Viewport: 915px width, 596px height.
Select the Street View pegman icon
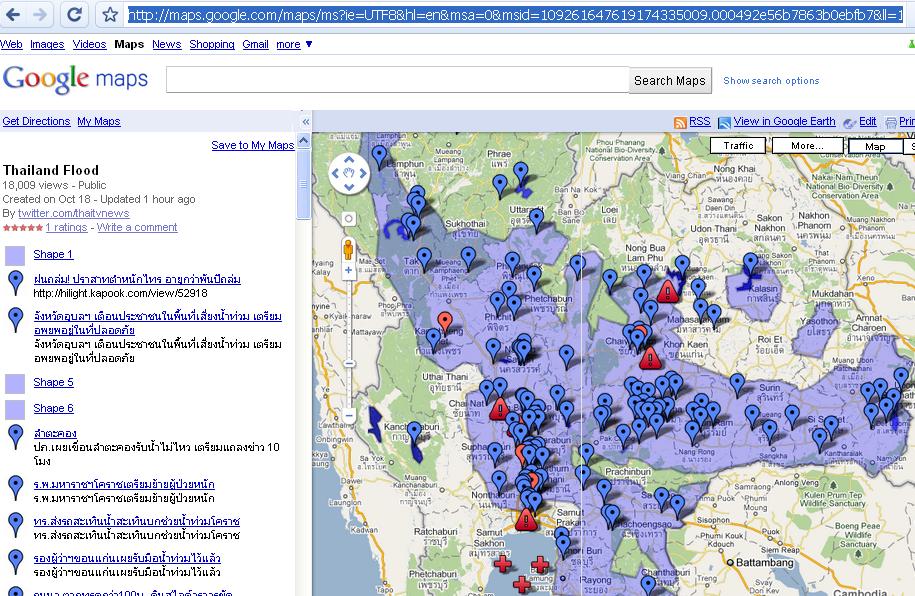pos(348,249)
